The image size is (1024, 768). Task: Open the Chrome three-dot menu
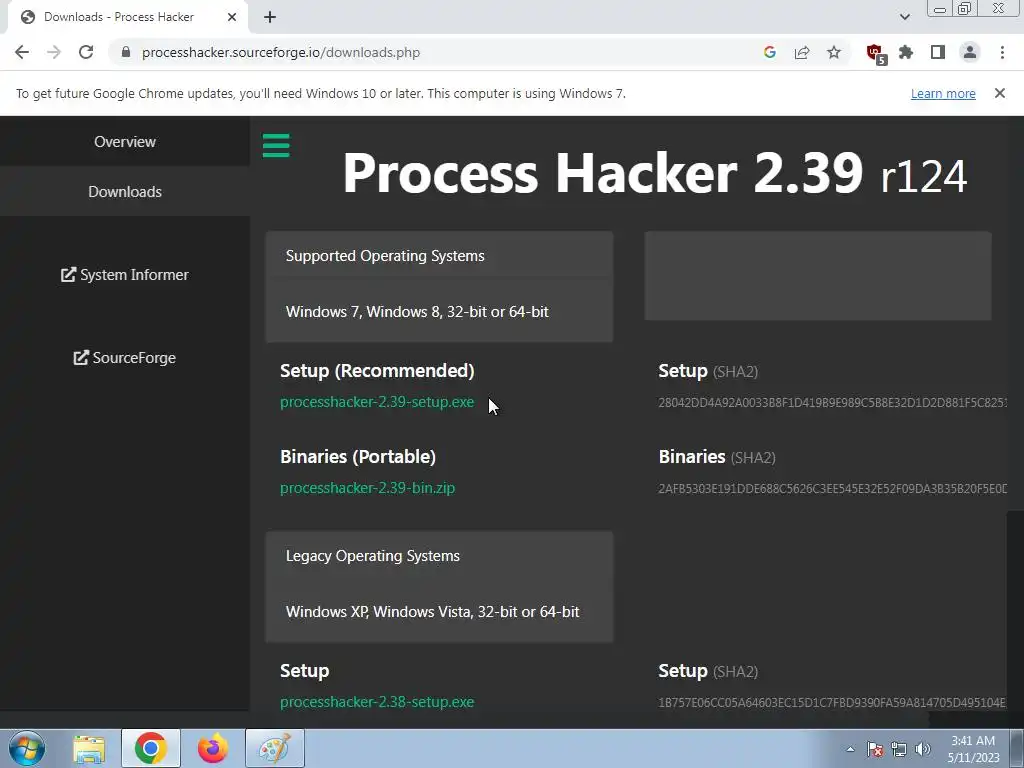click(x=1002, y=52)
